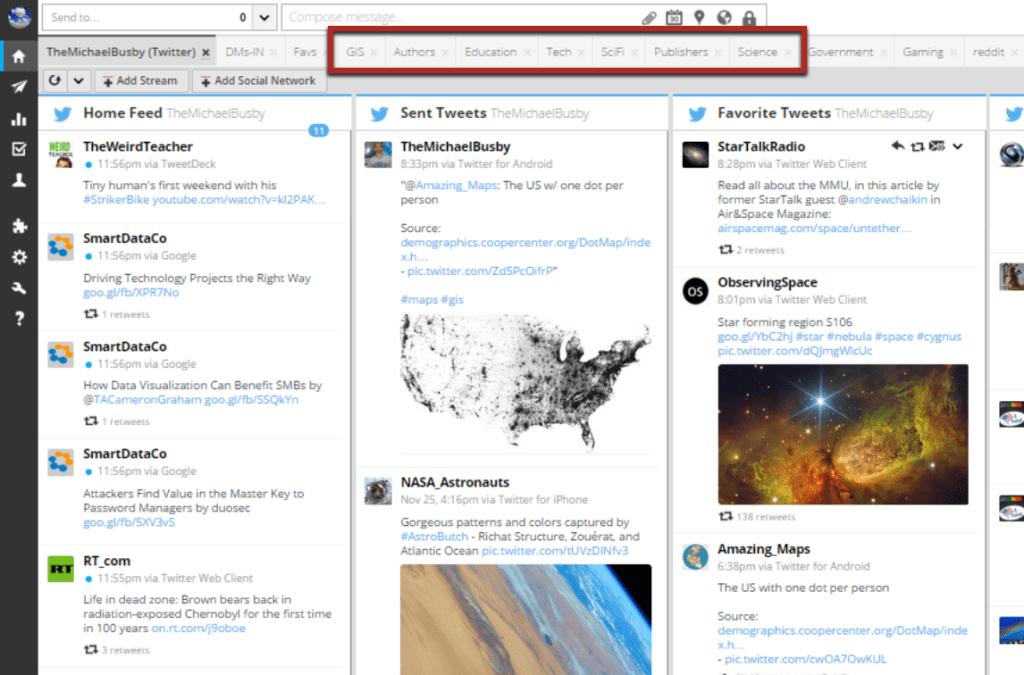Toggle message privacy with the lock icon
This screenshot has width=1024, height=675.
tap(748, 17)
